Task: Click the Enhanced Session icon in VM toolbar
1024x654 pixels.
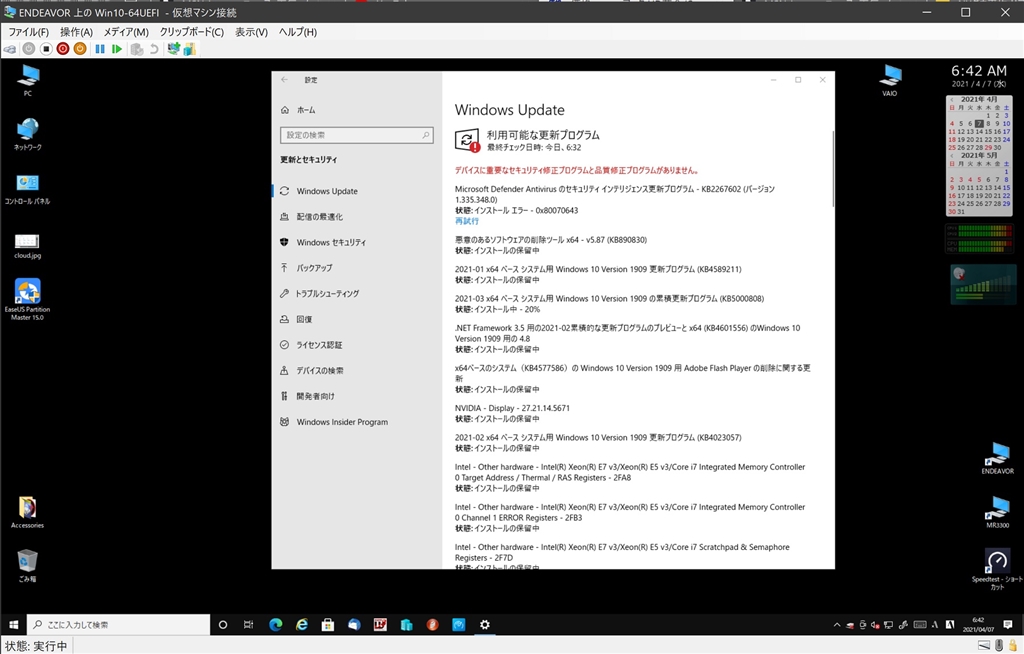Action: [173, 49]
